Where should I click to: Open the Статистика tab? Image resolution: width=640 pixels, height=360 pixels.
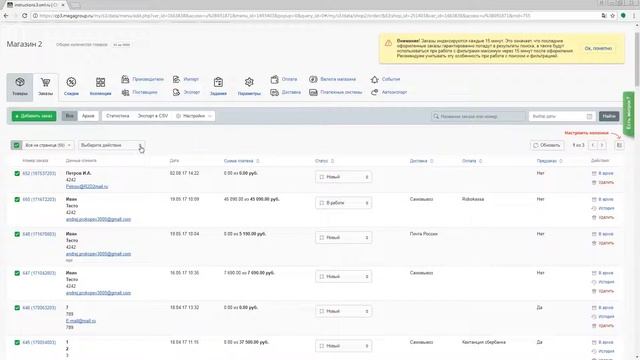118,116
